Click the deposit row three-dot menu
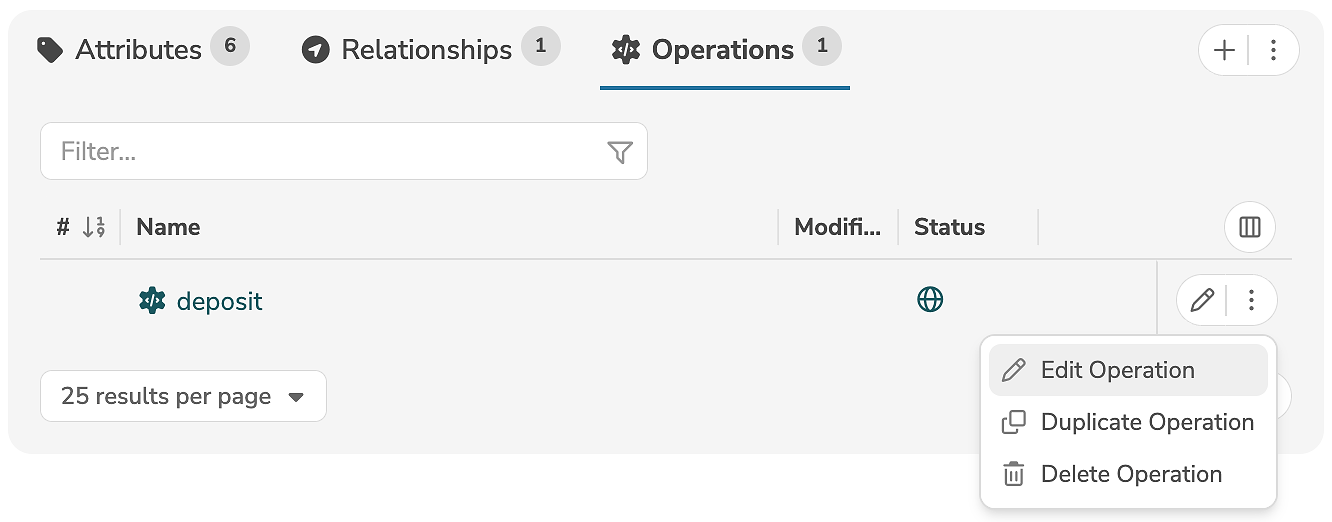This screenshot has height=522, width=1332. (1251, 300)
